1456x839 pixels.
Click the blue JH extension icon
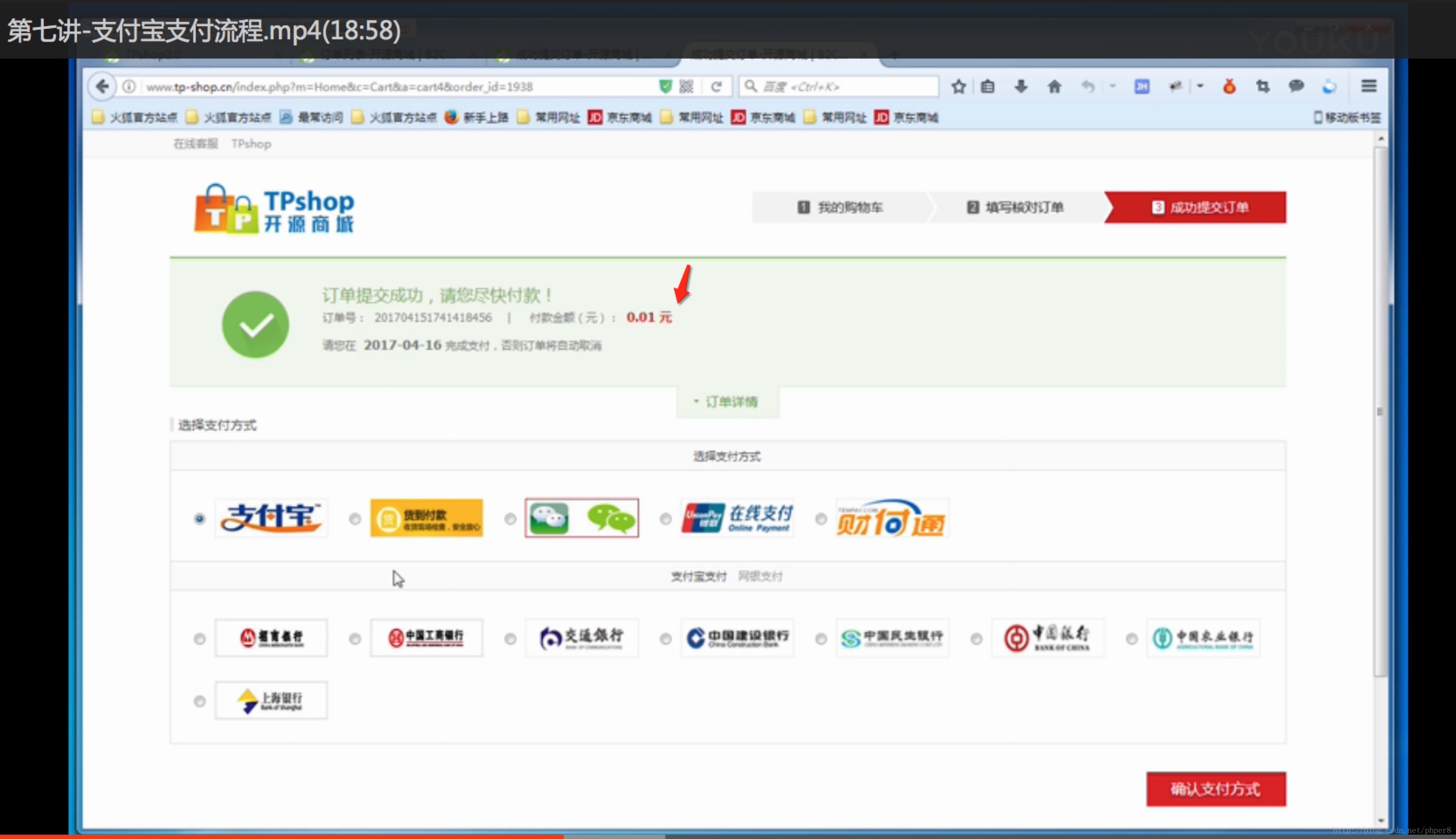[1141, 87]
